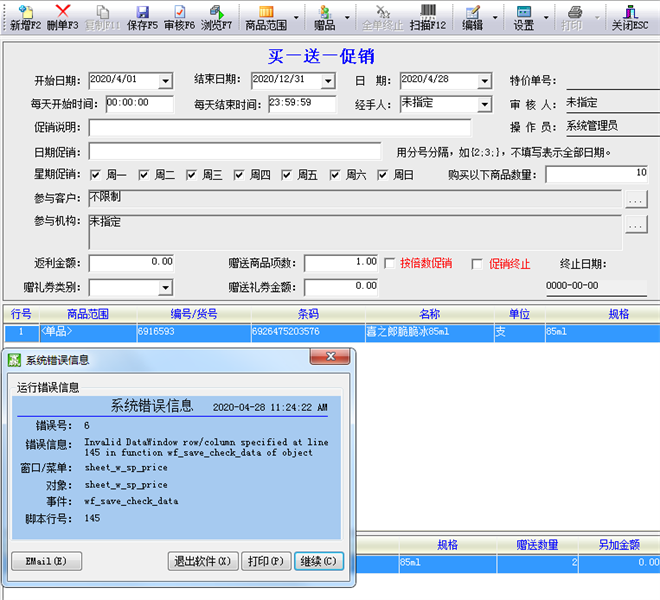Click the 每天开始时间 field
Screen dimensions: 660x600
pos(139,104)
